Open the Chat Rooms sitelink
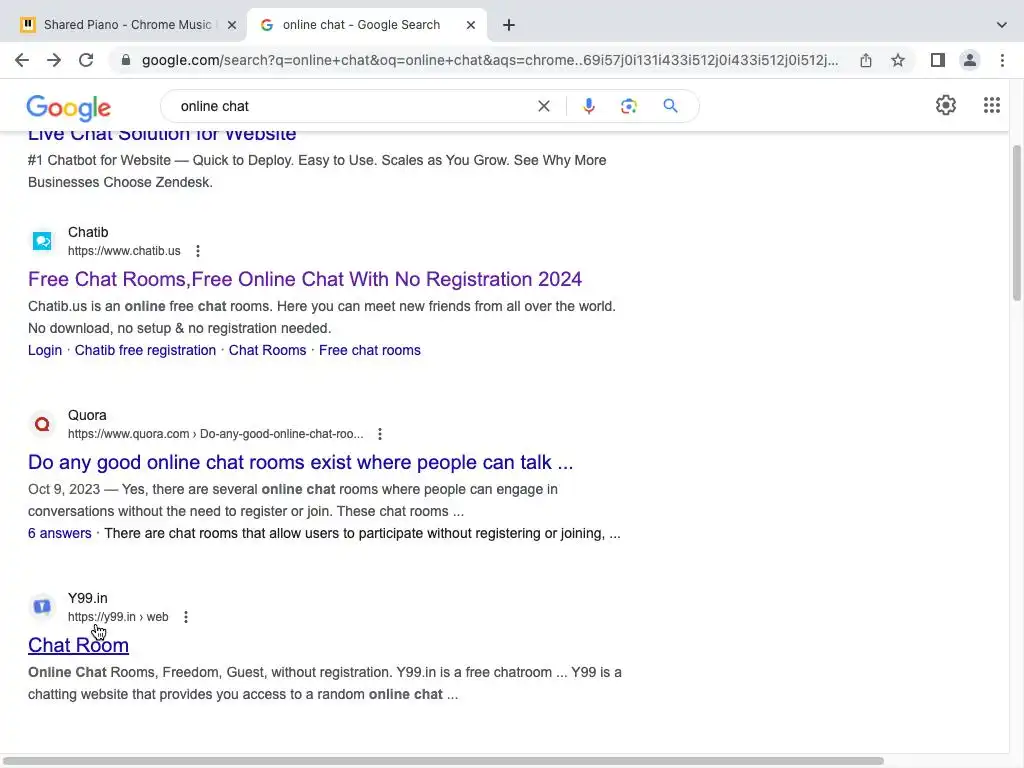 pyautogui.click(x=267, y=350)
